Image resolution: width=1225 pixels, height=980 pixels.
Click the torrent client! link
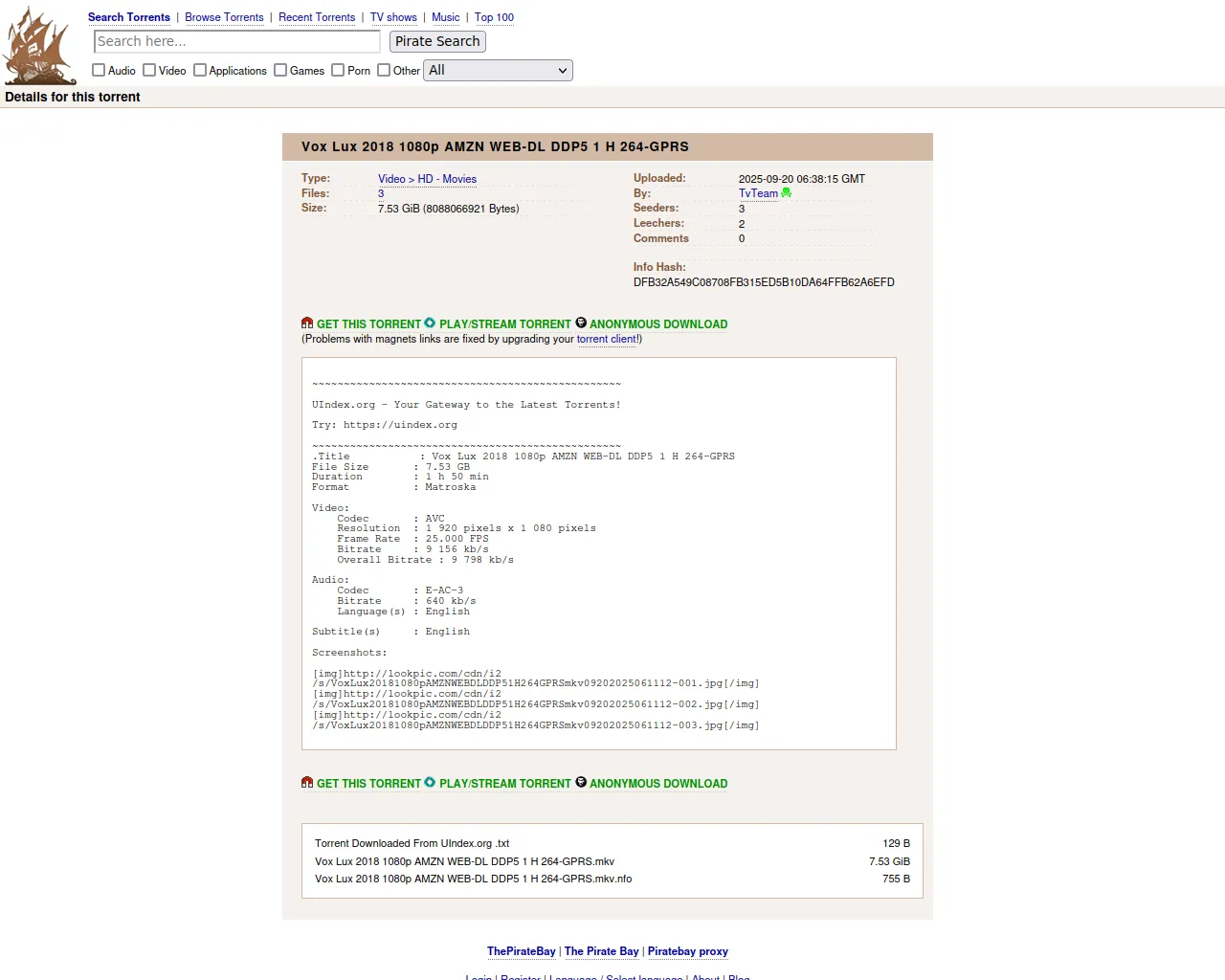click(608, 339)
